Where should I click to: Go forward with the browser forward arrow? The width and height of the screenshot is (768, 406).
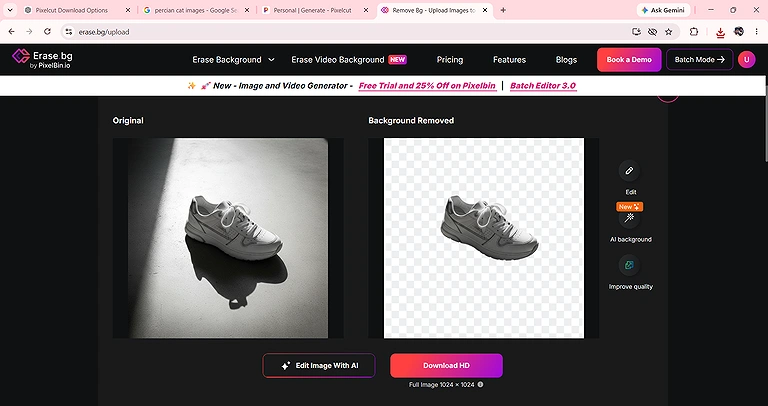pos(29,31)
